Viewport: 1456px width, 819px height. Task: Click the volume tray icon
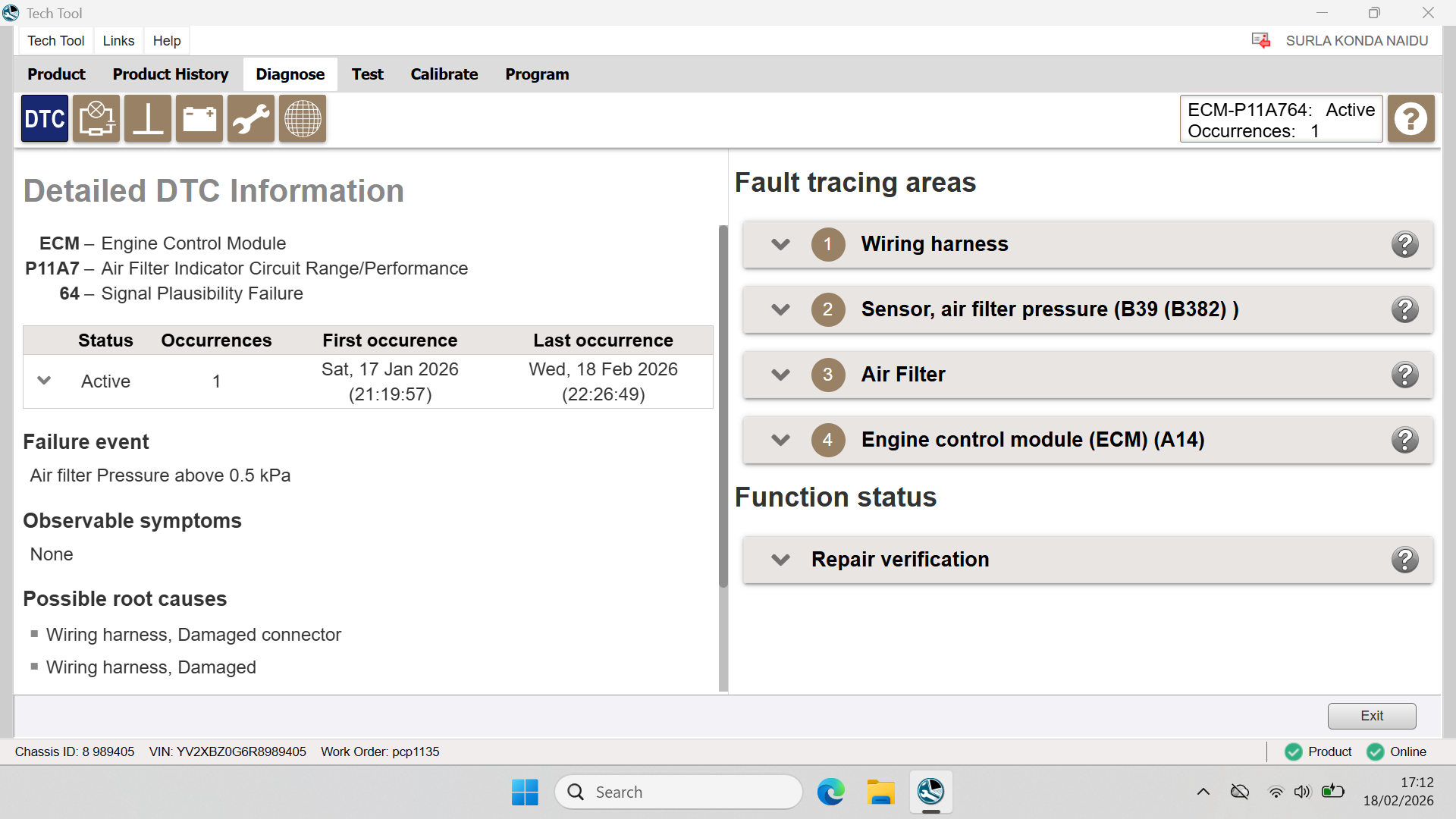pos(1302,792)
